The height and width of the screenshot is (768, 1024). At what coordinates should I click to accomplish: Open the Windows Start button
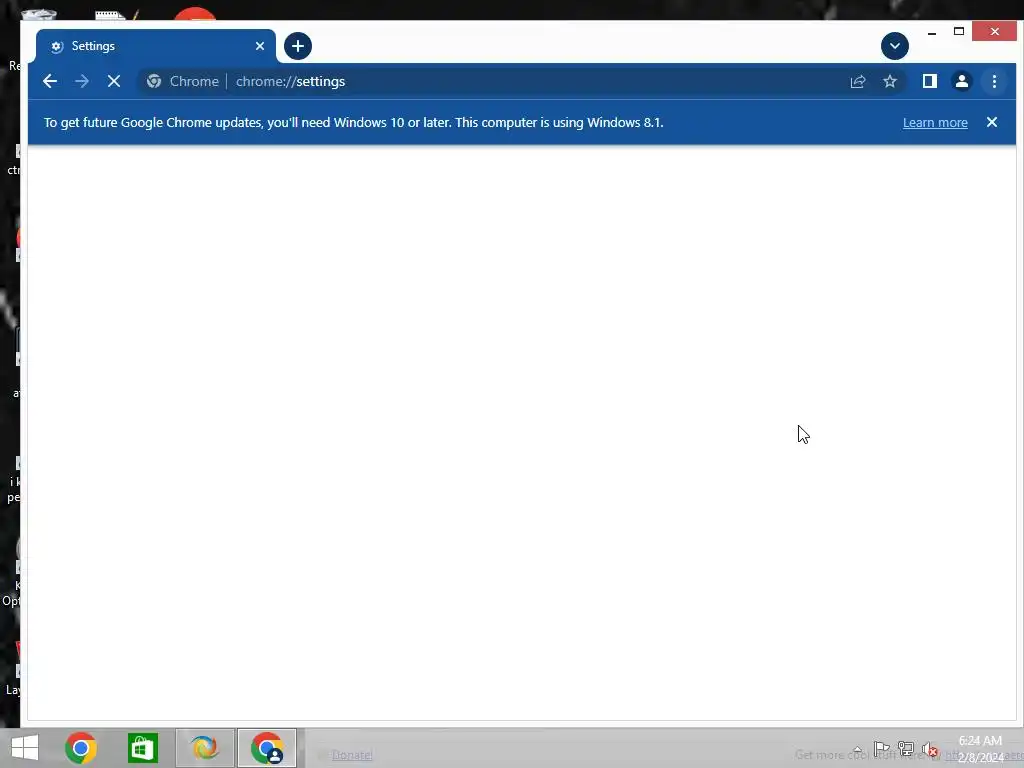point(25,748)
